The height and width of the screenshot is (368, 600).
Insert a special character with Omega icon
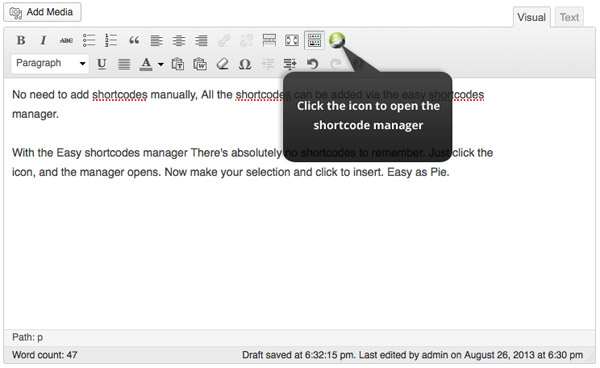coord(245,64)
